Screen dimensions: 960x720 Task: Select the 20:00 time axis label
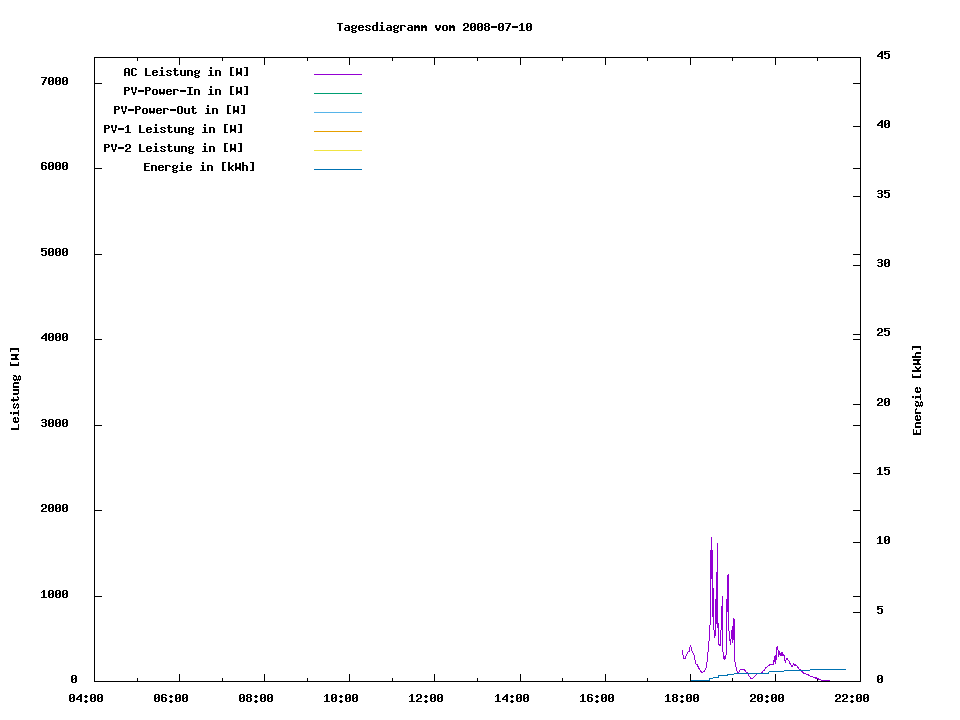point(768,698)
